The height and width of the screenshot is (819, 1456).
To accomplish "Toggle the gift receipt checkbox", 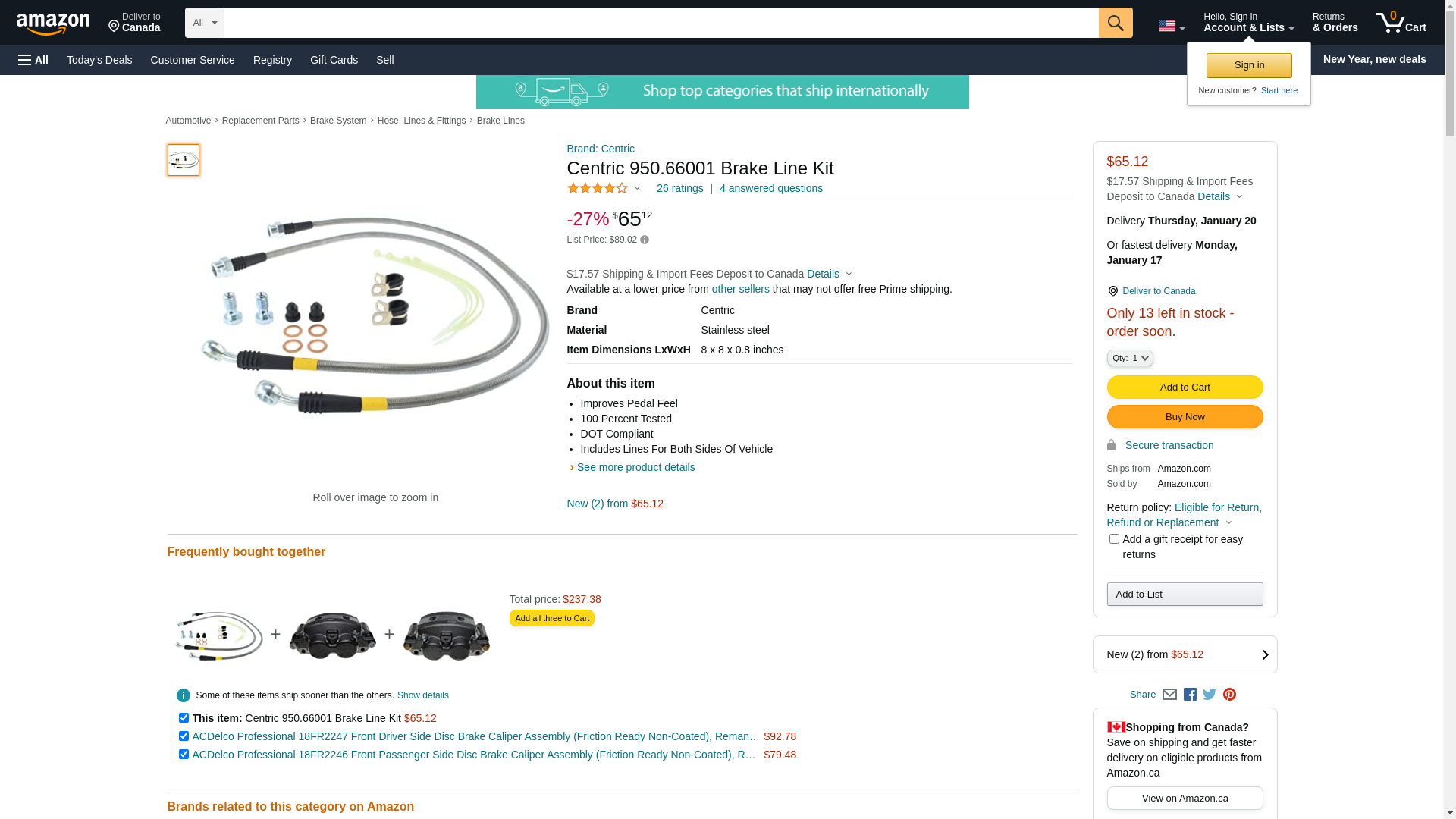I will (1114, 539).
